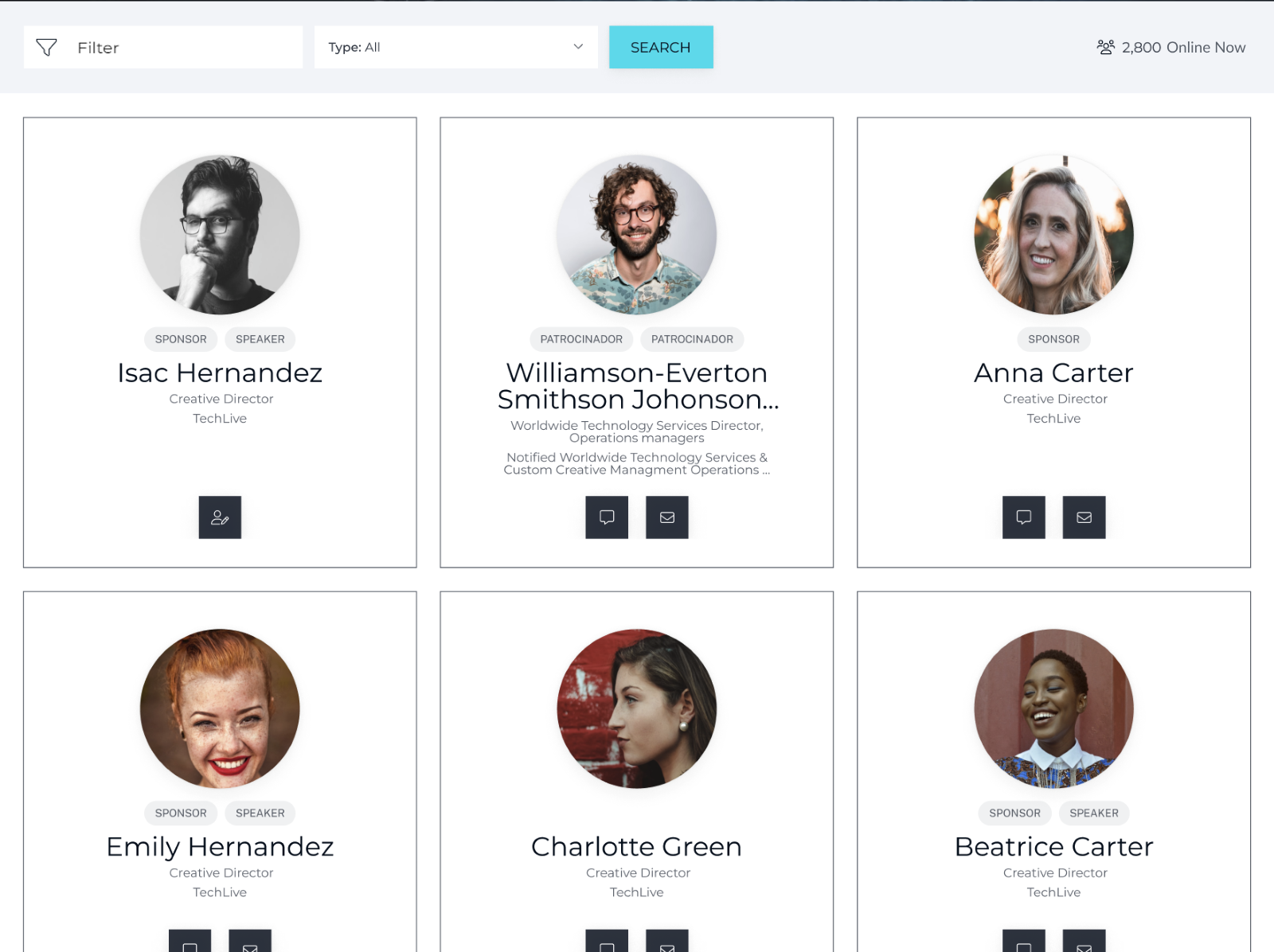The width and height of the screenshot is (1274, 952).
Task: Open the Isac Hernandez name link
Action: [220, 373]
